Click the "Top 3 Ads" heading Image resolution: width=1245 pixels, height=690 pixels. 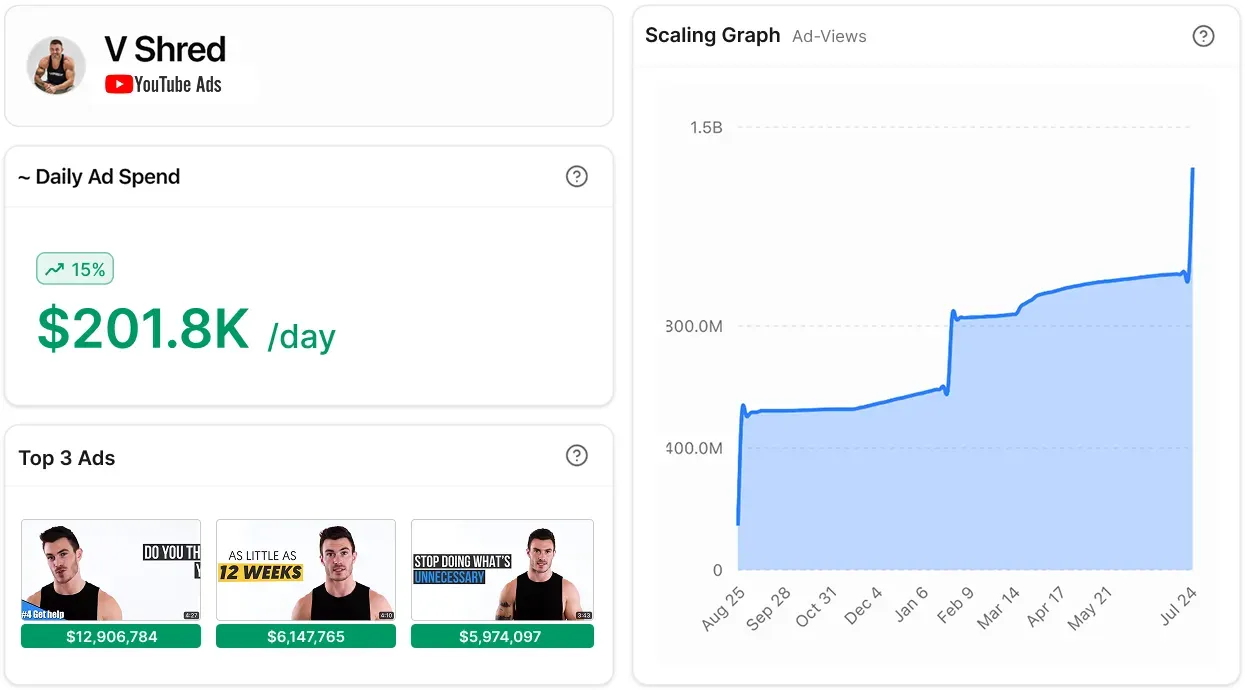[x=67, y=458]
